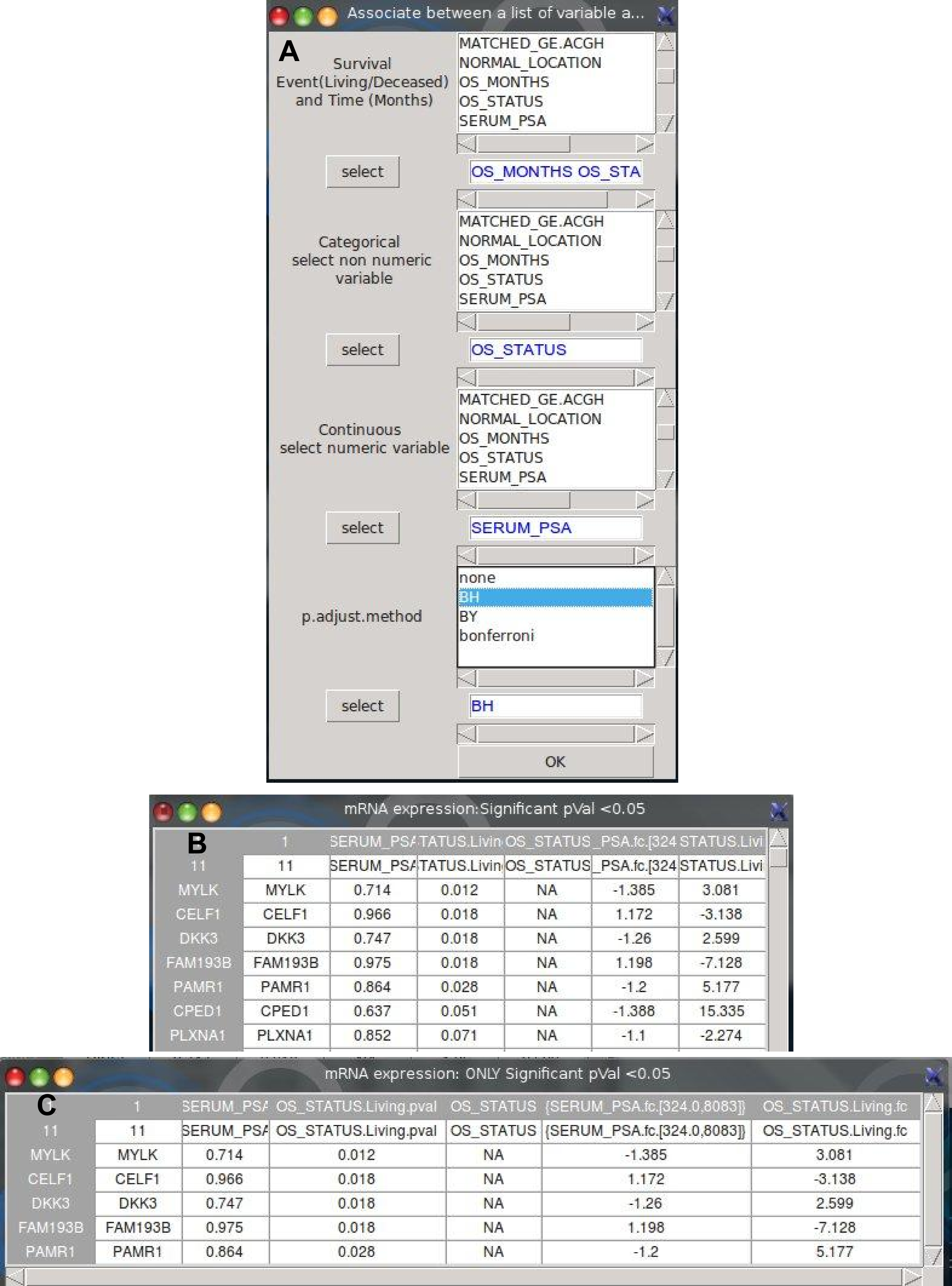Close the ONLY Significant pVal window with the X icon

click(x=933, y=1076)
